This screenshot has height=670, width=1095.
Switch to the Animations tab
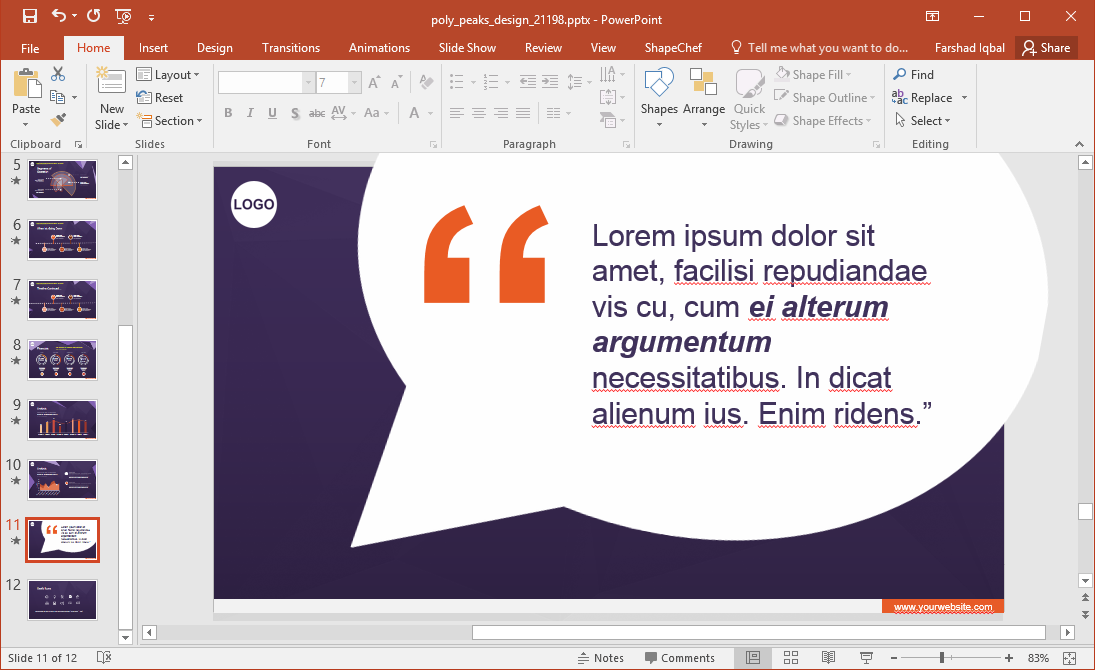pyautogui.click(x=379, y=48)
